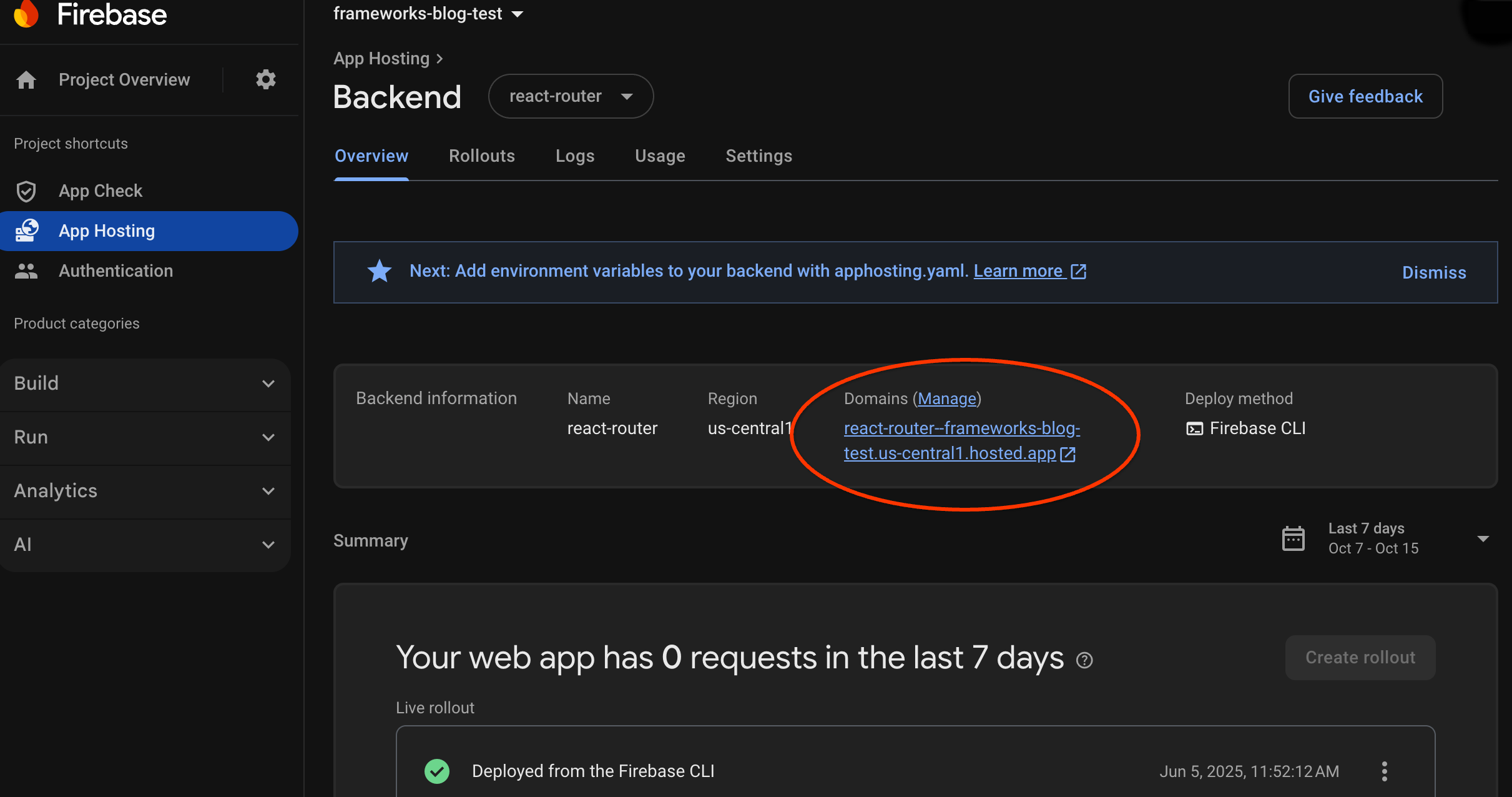
Task: Open the Manage domains link
Action: tap(947, 398)
